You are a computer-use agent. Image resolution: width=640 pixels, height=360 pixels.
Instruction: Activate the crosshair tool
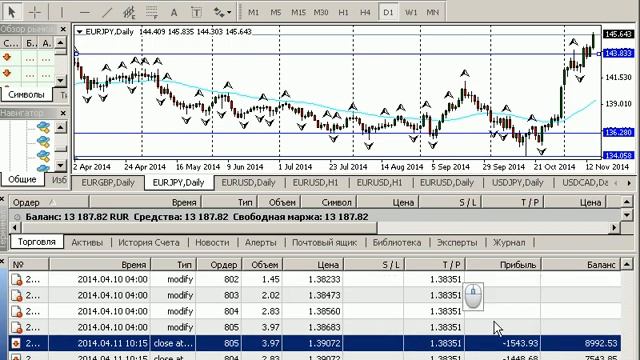pyautogui.click(x=35, y=12)
